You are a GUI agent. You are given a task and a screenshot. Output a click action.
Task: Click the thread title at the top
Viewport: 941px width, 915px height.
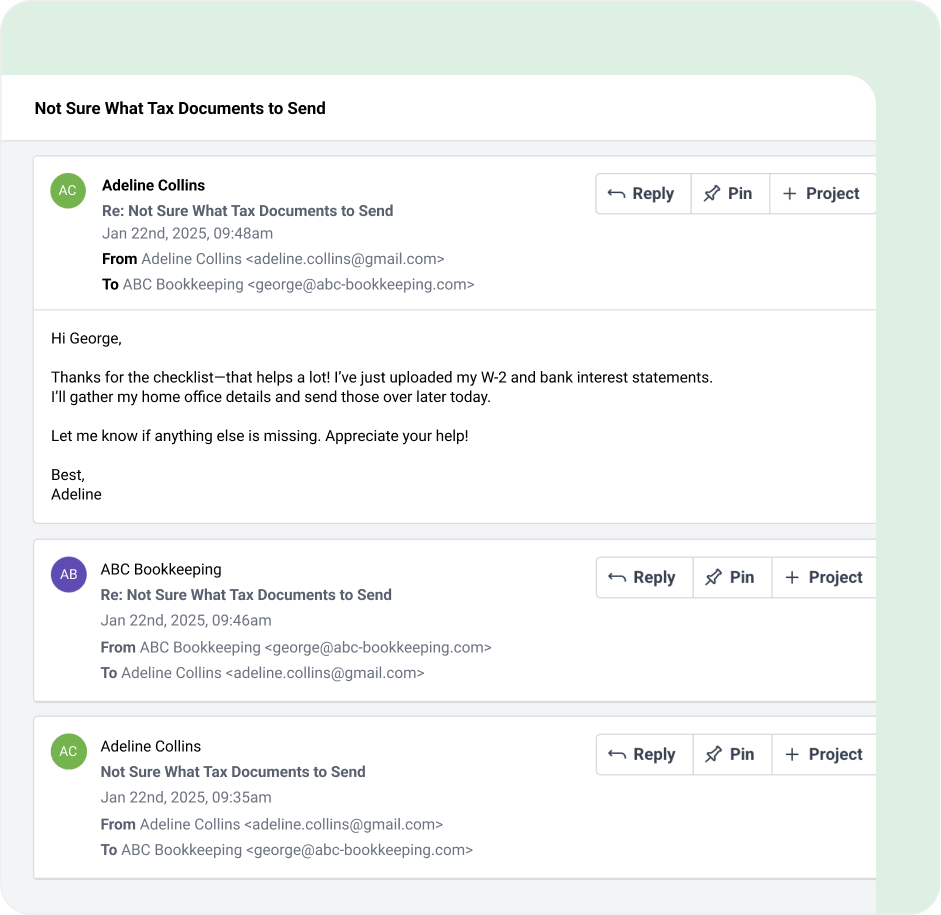coord(180,108)
